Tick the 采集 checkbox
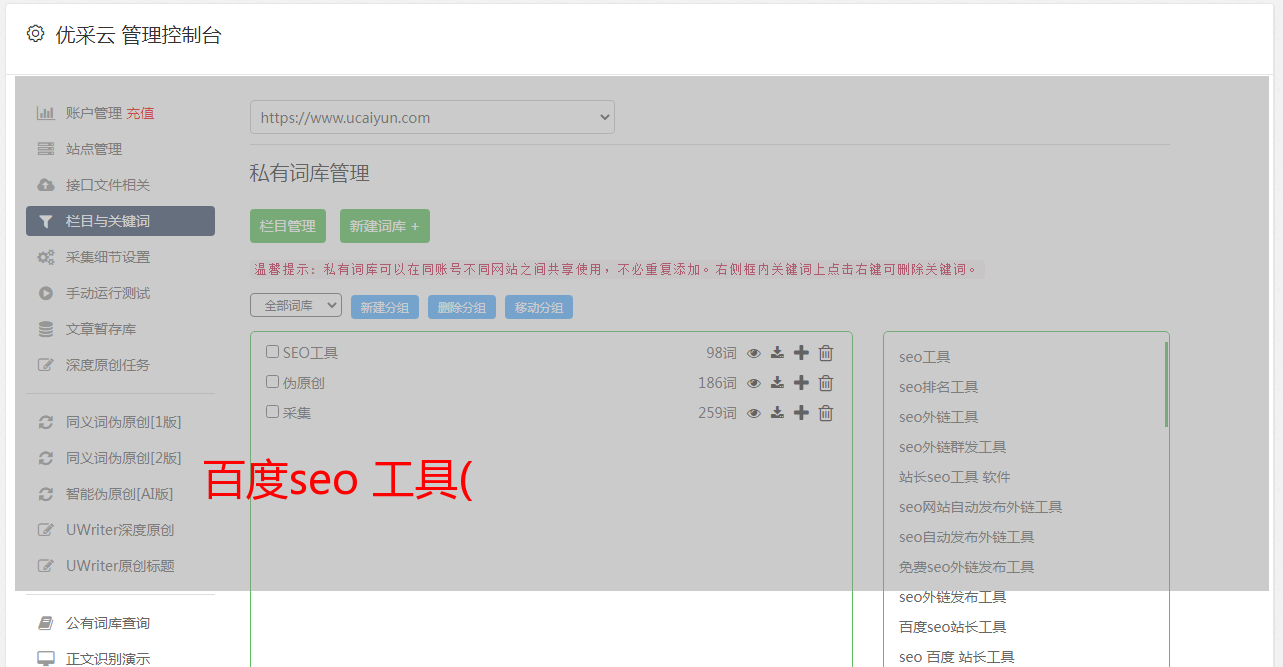1283x667 pixels. coord(272,412)
